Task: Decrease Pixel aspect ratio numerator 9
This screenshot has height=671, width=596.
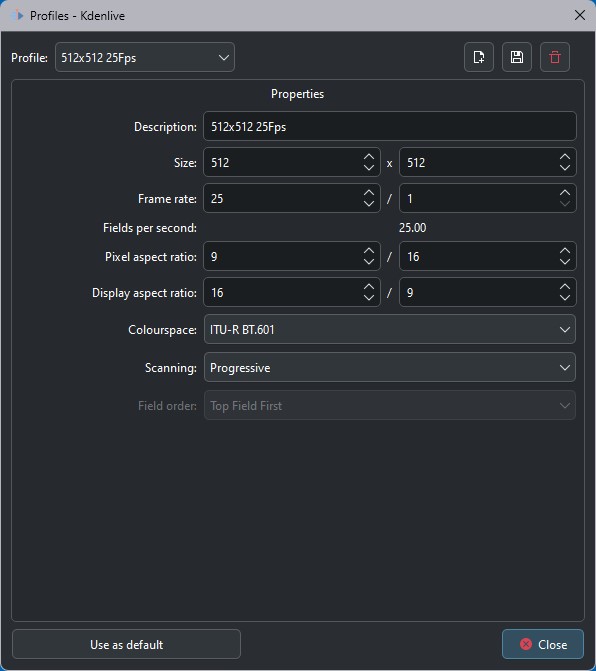Action: pyautogui.click(x=369, y=262)
